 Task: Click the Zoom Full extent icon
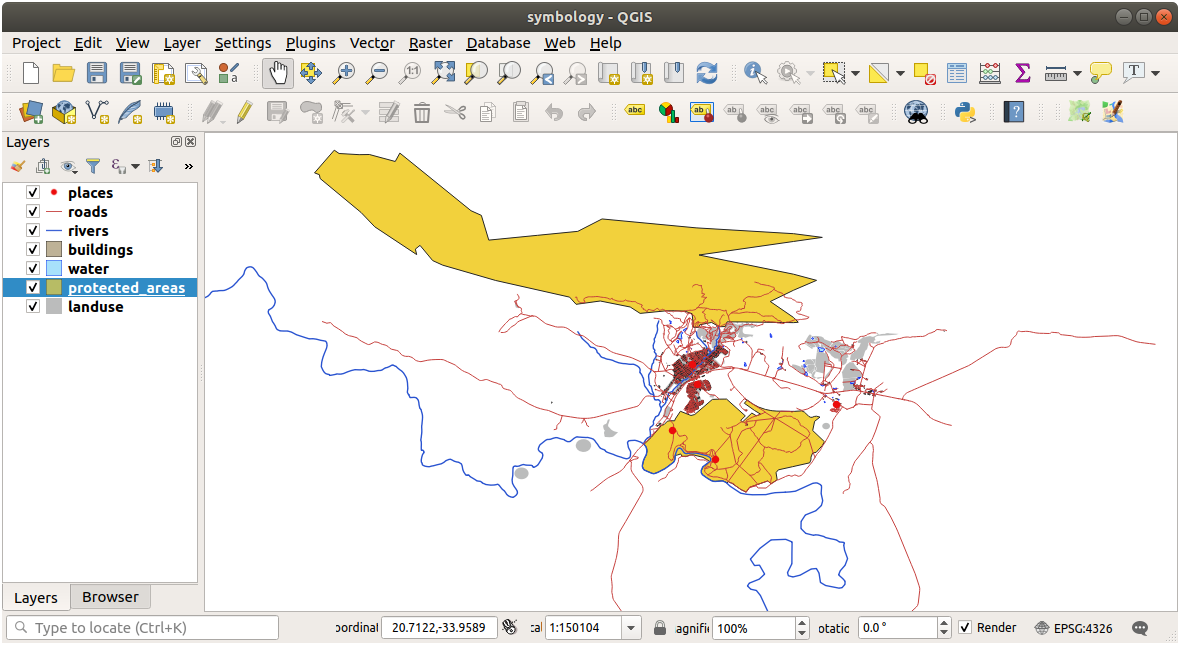[443, 73]
